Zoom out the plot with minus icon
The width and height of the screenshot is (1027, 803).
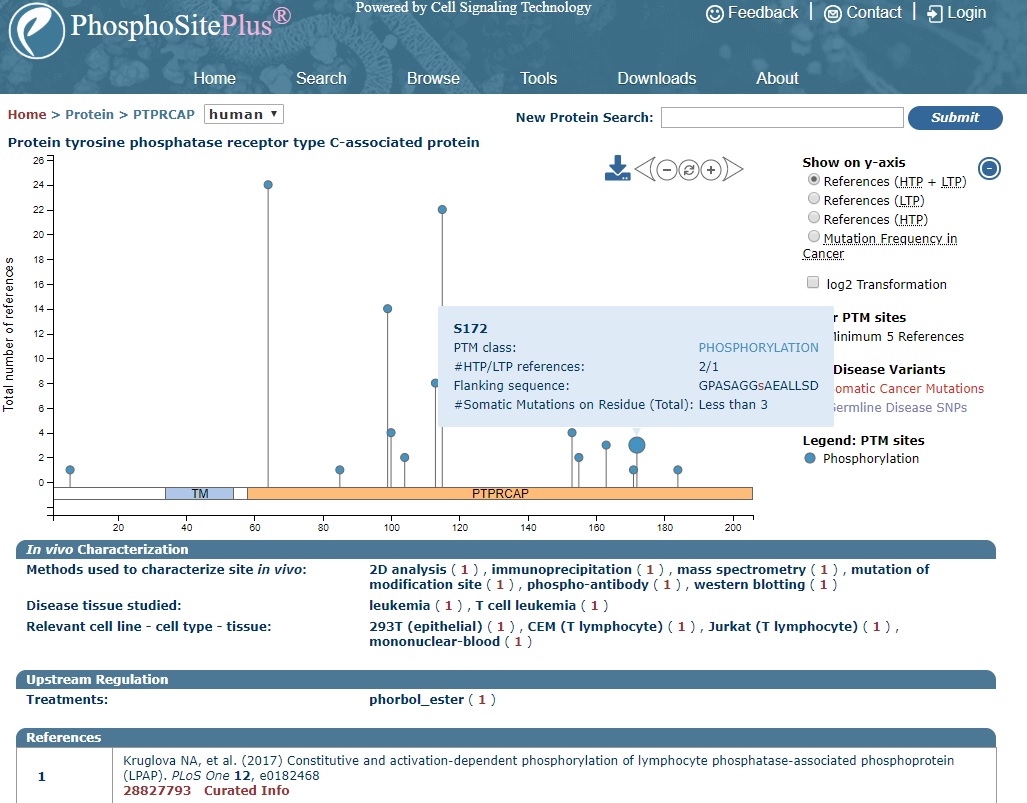[x=666, y=170]
